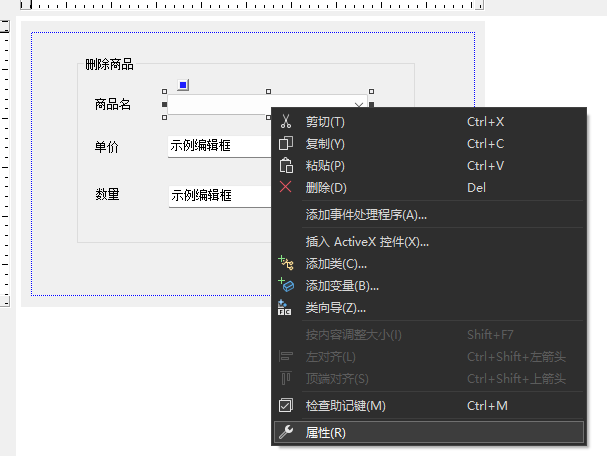Viewport: 607px width, 456px height.
Task: Select 检查助记键(M) menu entry
Action: [x=429, y=406]
